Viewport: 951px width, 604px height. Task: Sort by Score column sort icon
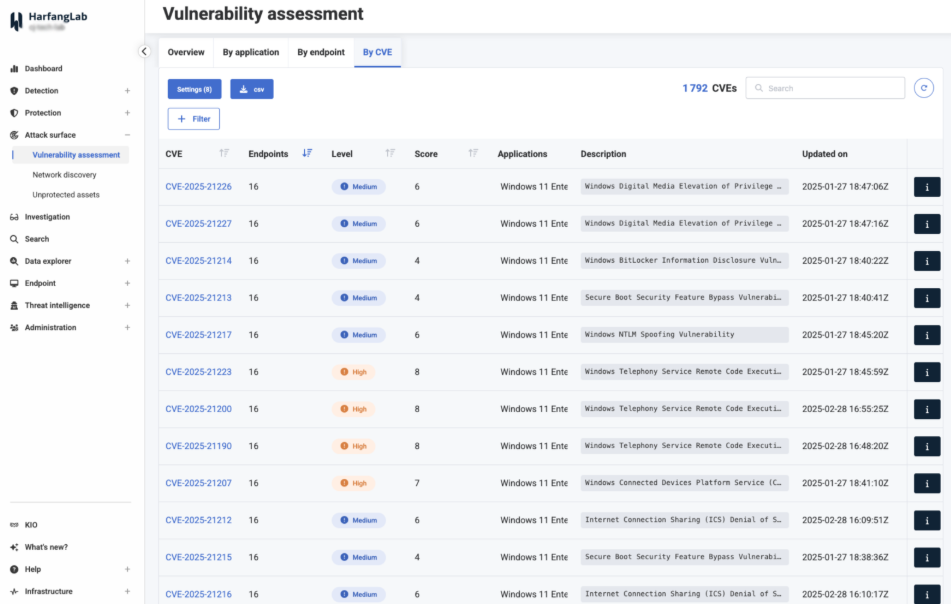(x=473, y=153)
